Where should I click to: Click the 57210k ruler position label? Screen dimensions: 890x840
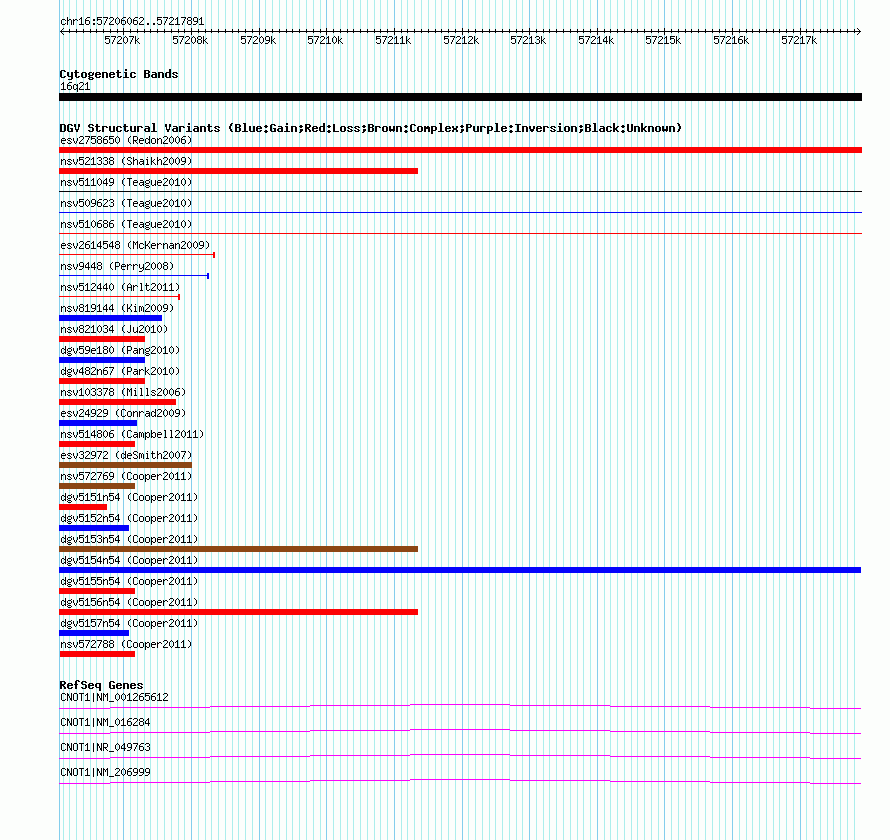[x=325, y=40]
